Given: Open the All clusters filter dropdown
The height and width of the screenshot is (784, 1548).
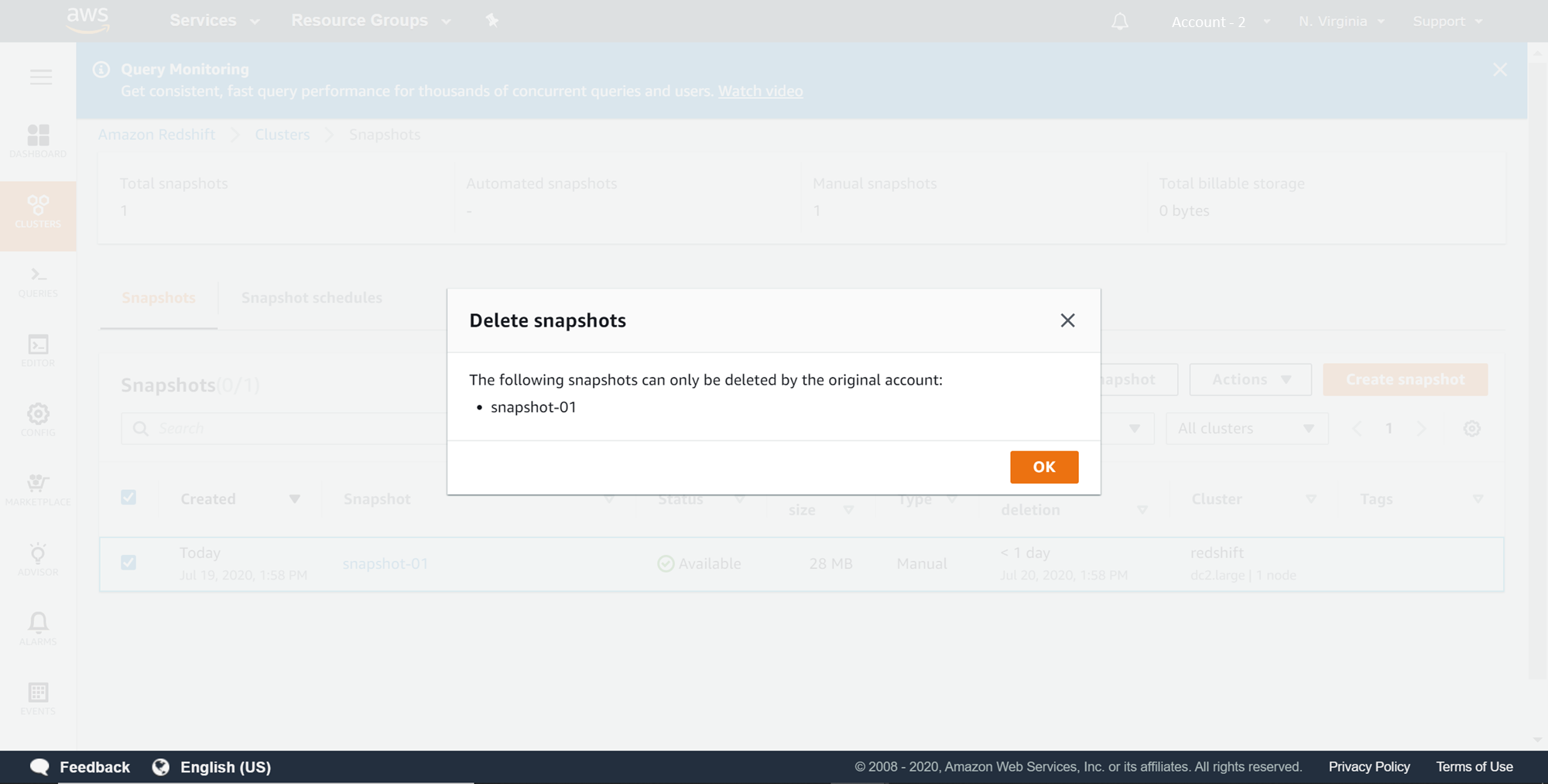Looking at the screenshot, I should pyautogui.click(x=1247, y=429).
